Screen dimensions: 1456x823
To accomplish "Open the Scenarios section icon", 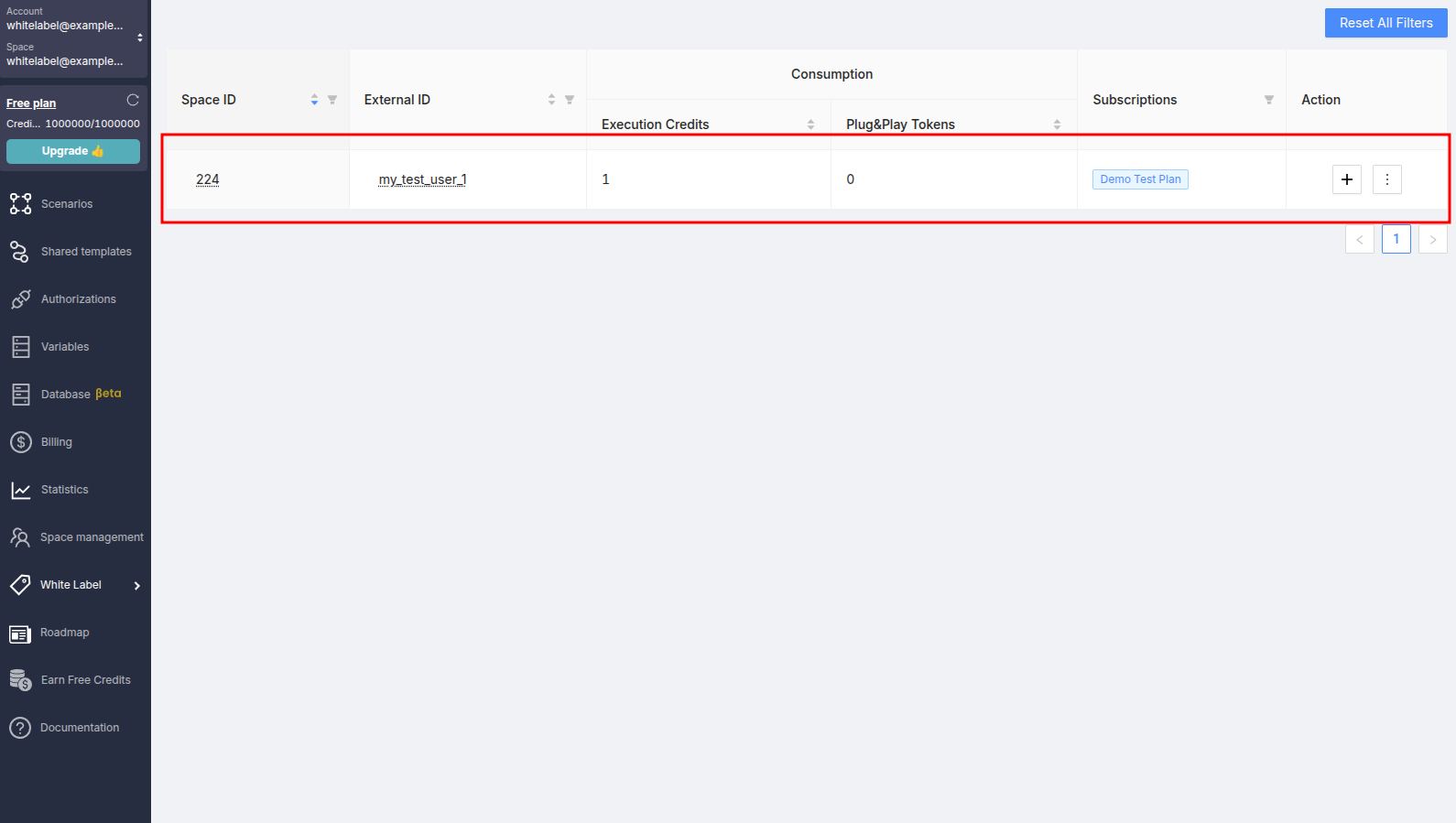I will pos(20,204).
